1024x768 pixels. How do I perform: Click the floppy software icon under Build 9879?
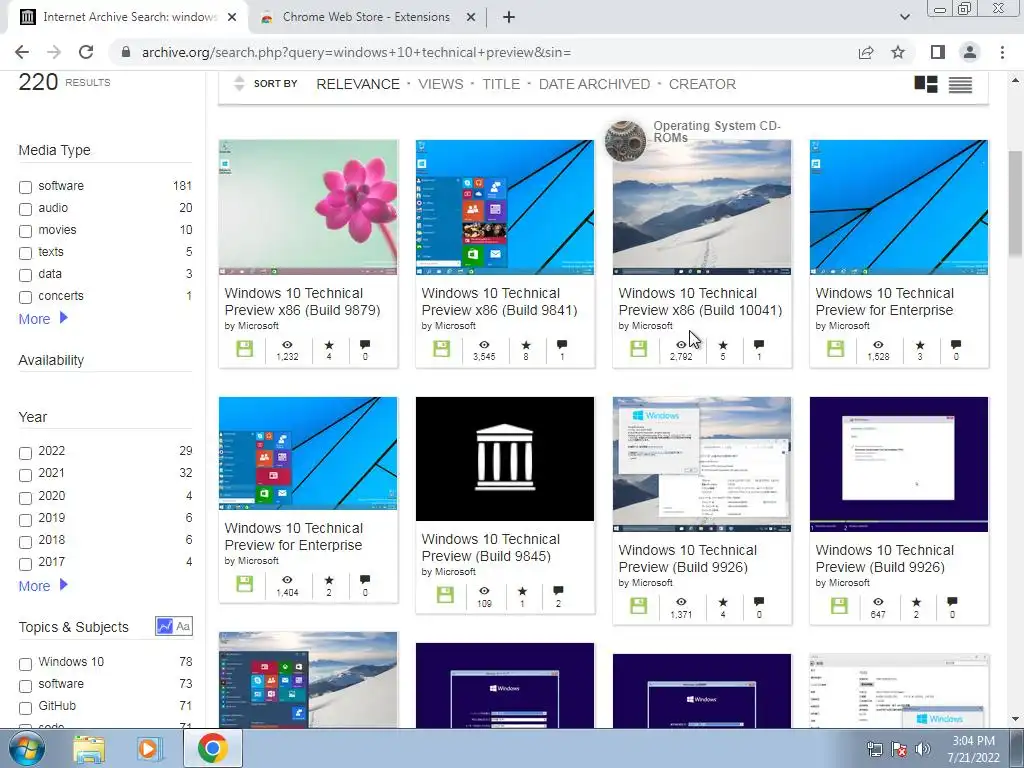[x=244, y=349]
